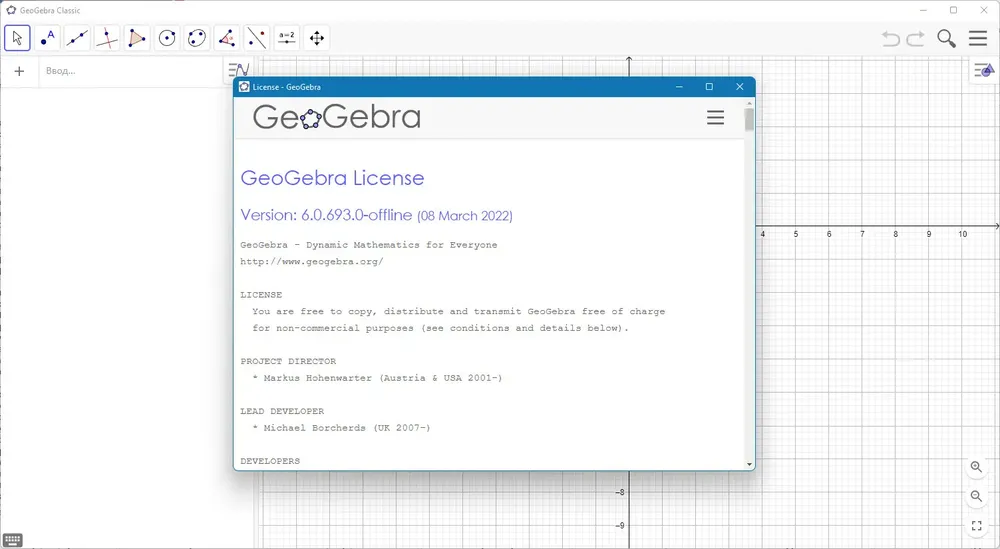The width and height of the screenshot is (1000, 549).
Task: Click the License window scrollbar thumb
Action: pyautogui.click(x=749, y=119)
